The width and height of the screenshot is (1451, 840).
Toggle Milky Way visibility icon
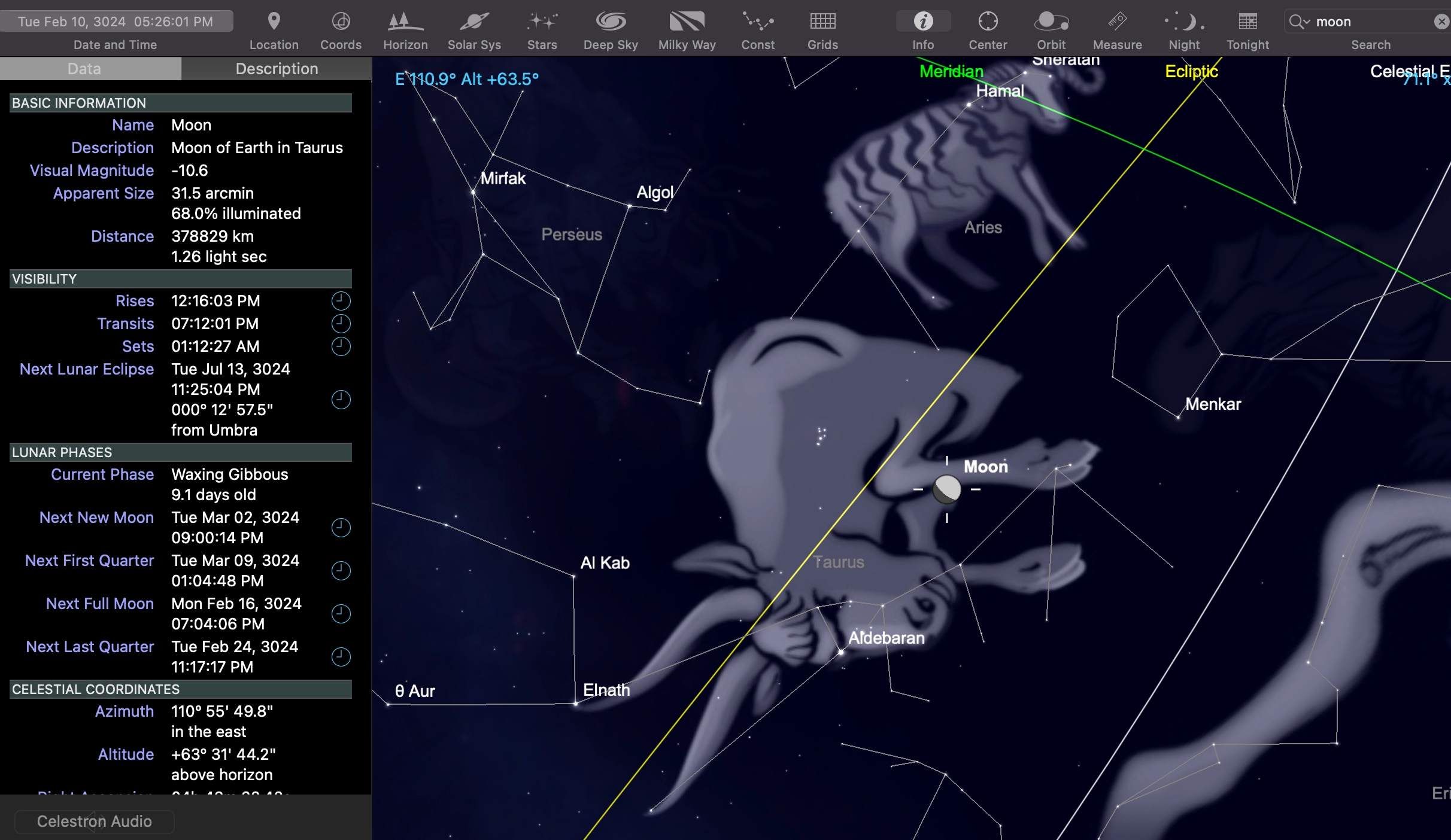687,22
